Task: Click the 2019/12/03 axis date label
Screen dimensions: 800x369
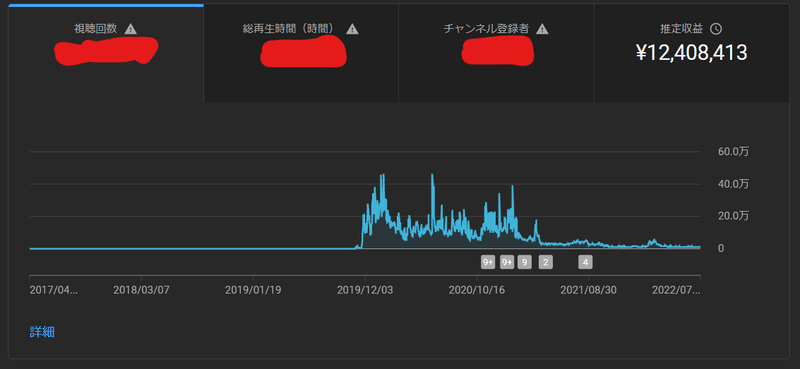Action: [365, 290]
